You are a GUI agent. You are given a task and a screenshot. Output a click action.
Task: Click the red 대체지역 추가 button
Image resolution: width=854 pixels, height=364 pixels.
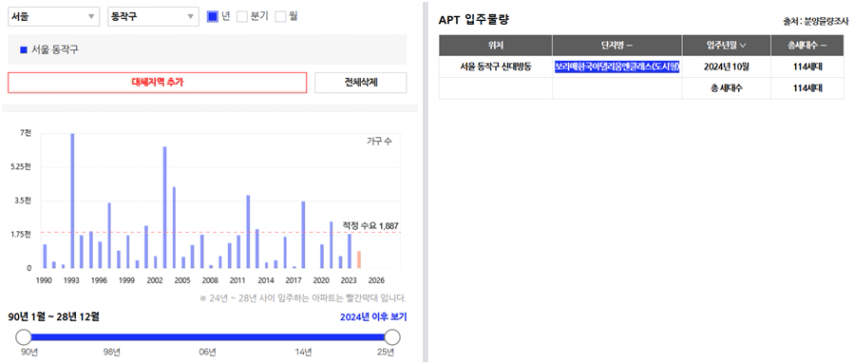pyautogui.click(x=157, y=82)
